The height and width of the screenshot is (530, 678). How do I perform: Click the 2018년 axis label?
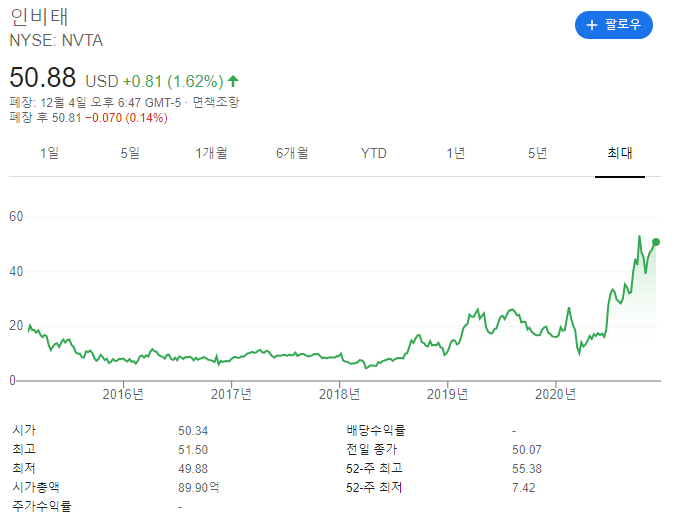(x=339, y=394)
